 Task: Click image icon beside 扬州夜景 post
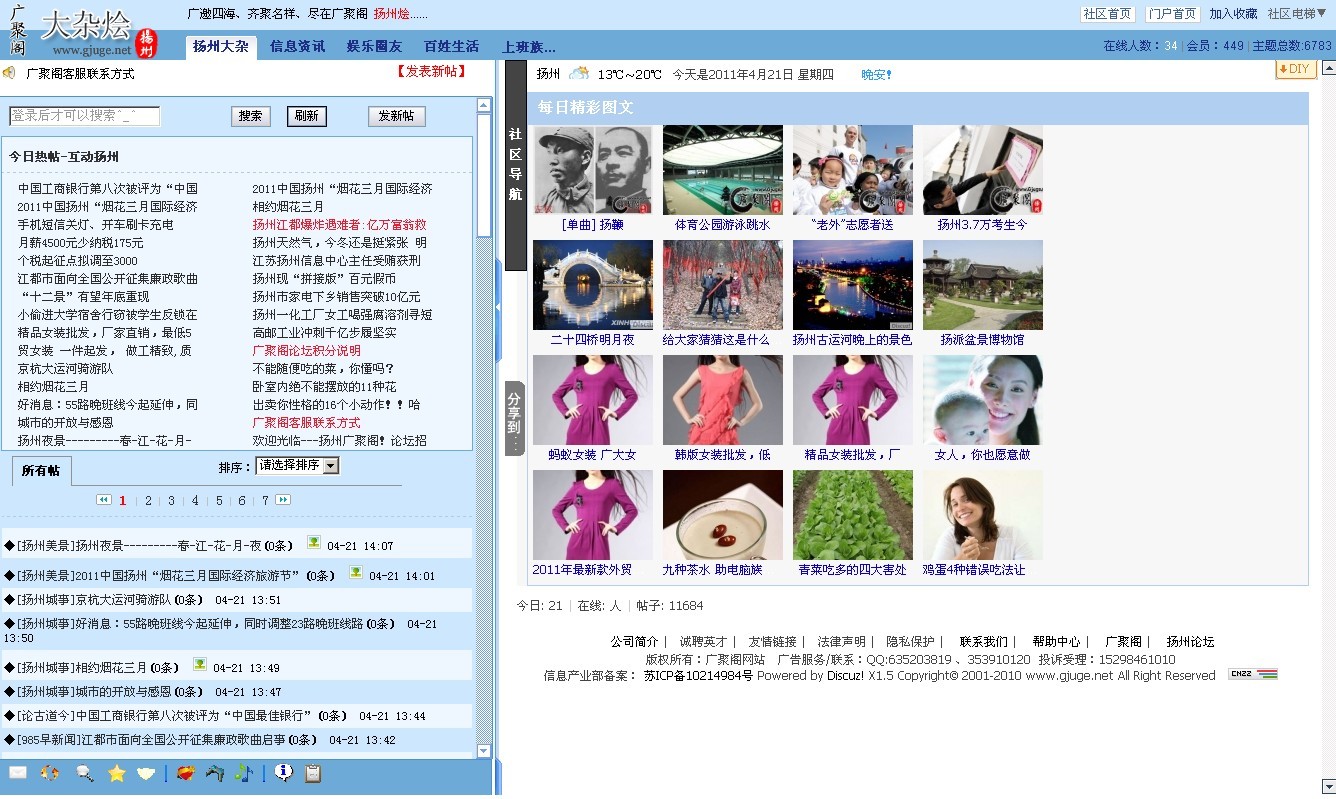[x=314, y=543]
